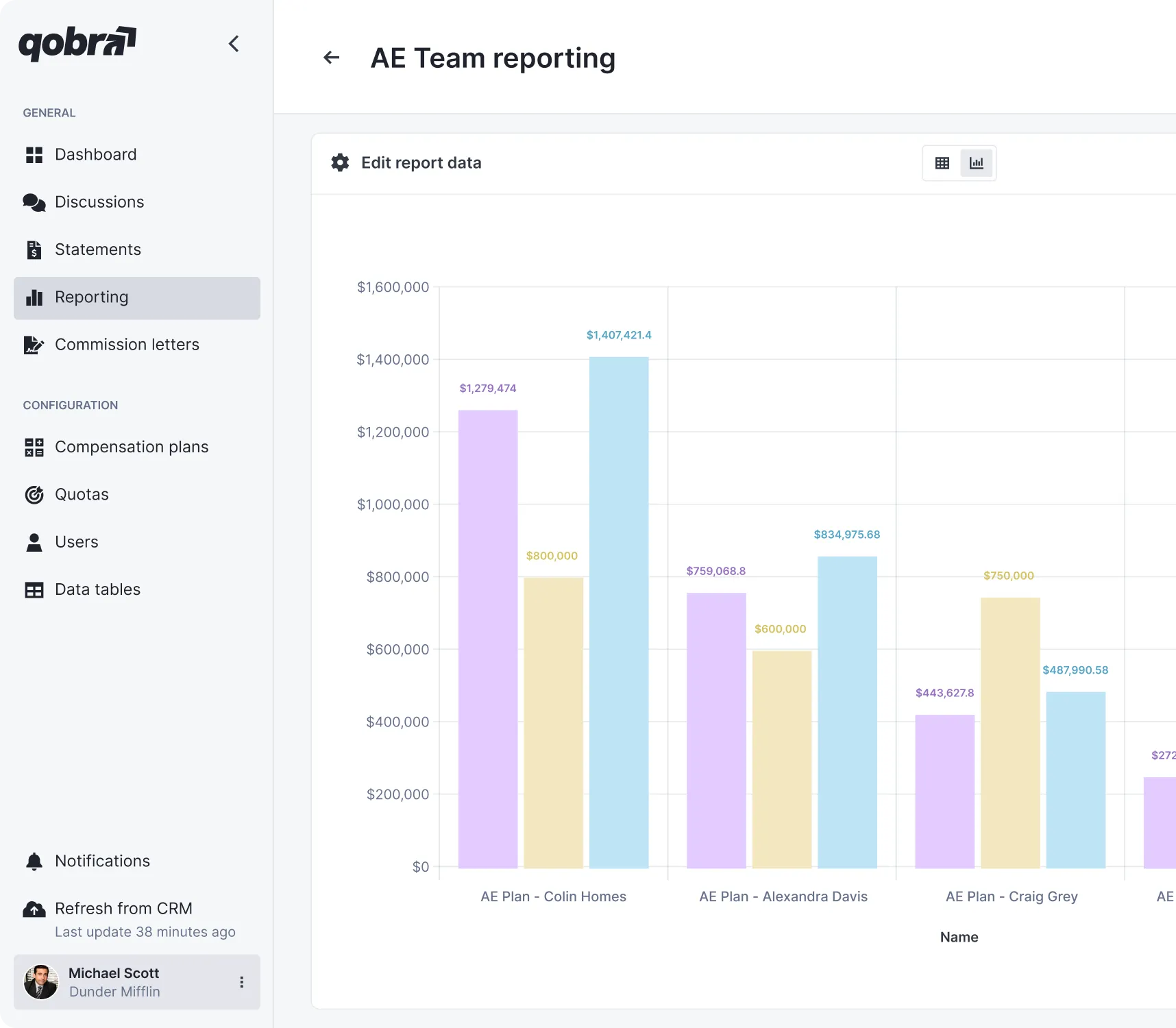
Task: Switch report to table view
Action: (x=942, y=162)
